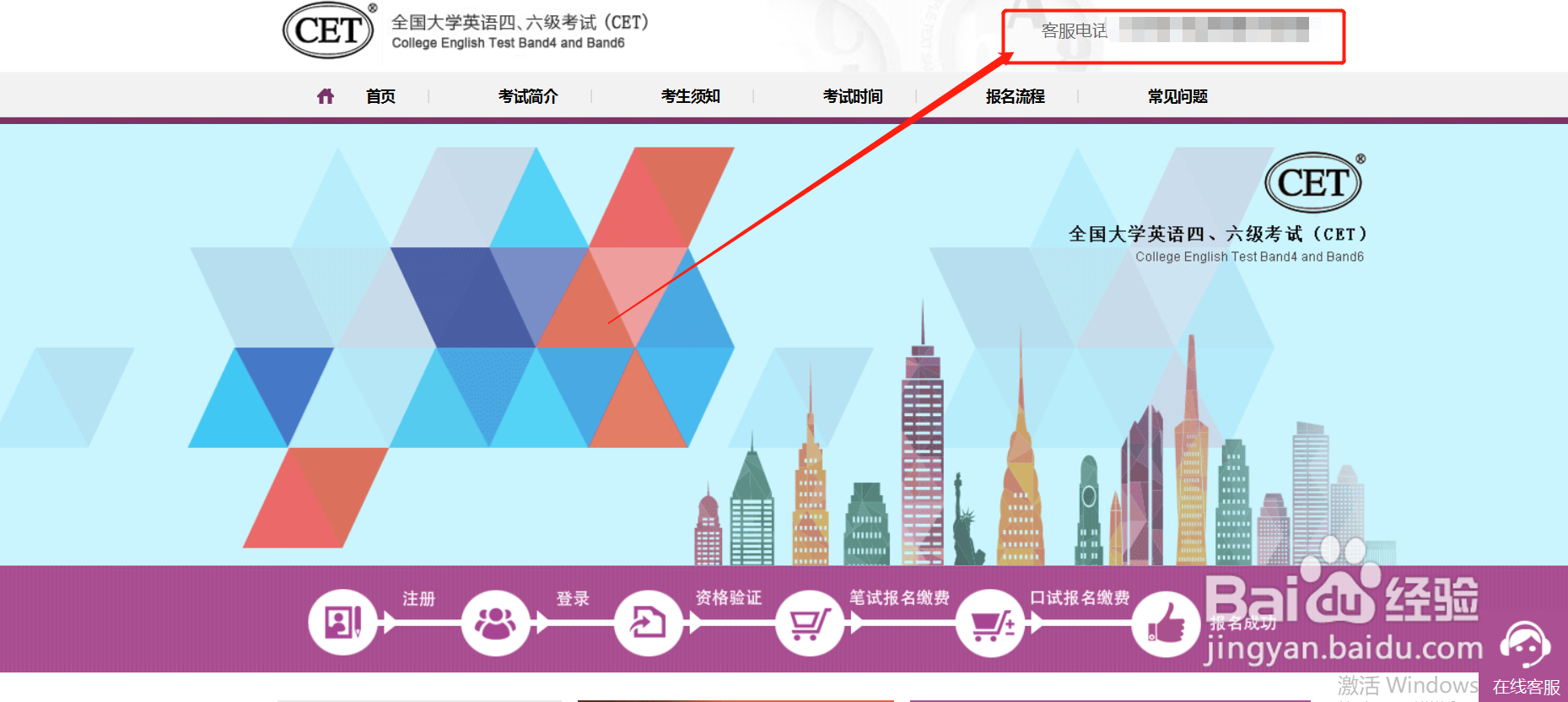
Task: Click the 注册 text label
Action: coord(419,598)
